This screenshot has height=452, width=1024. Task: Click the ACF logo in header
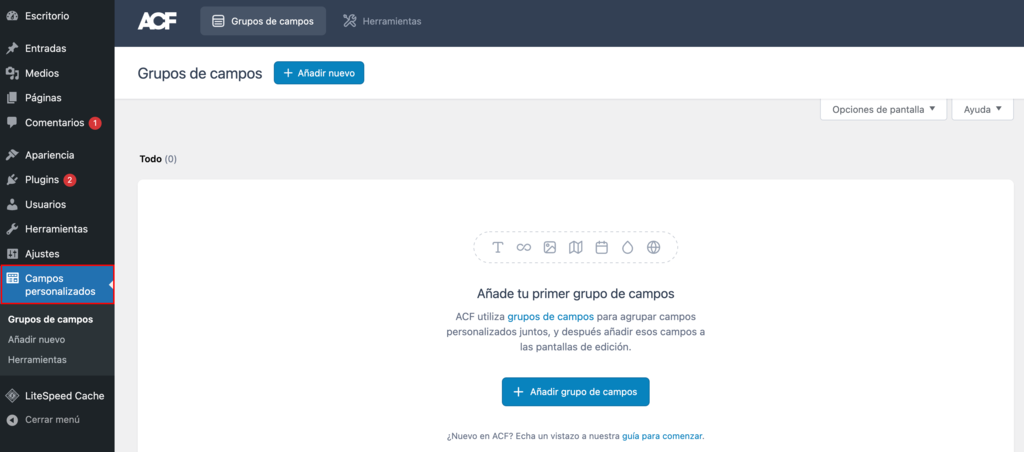[x=157, y=21]
